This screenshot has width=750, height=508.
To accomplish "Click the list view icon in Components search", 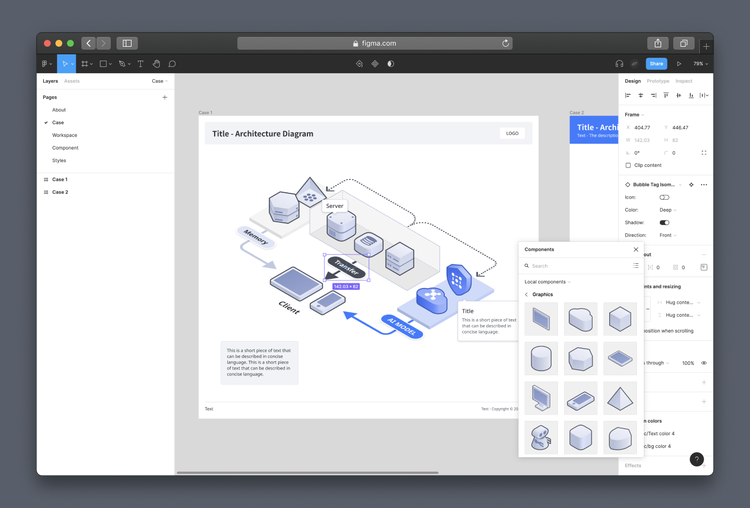I will (636, 265).
